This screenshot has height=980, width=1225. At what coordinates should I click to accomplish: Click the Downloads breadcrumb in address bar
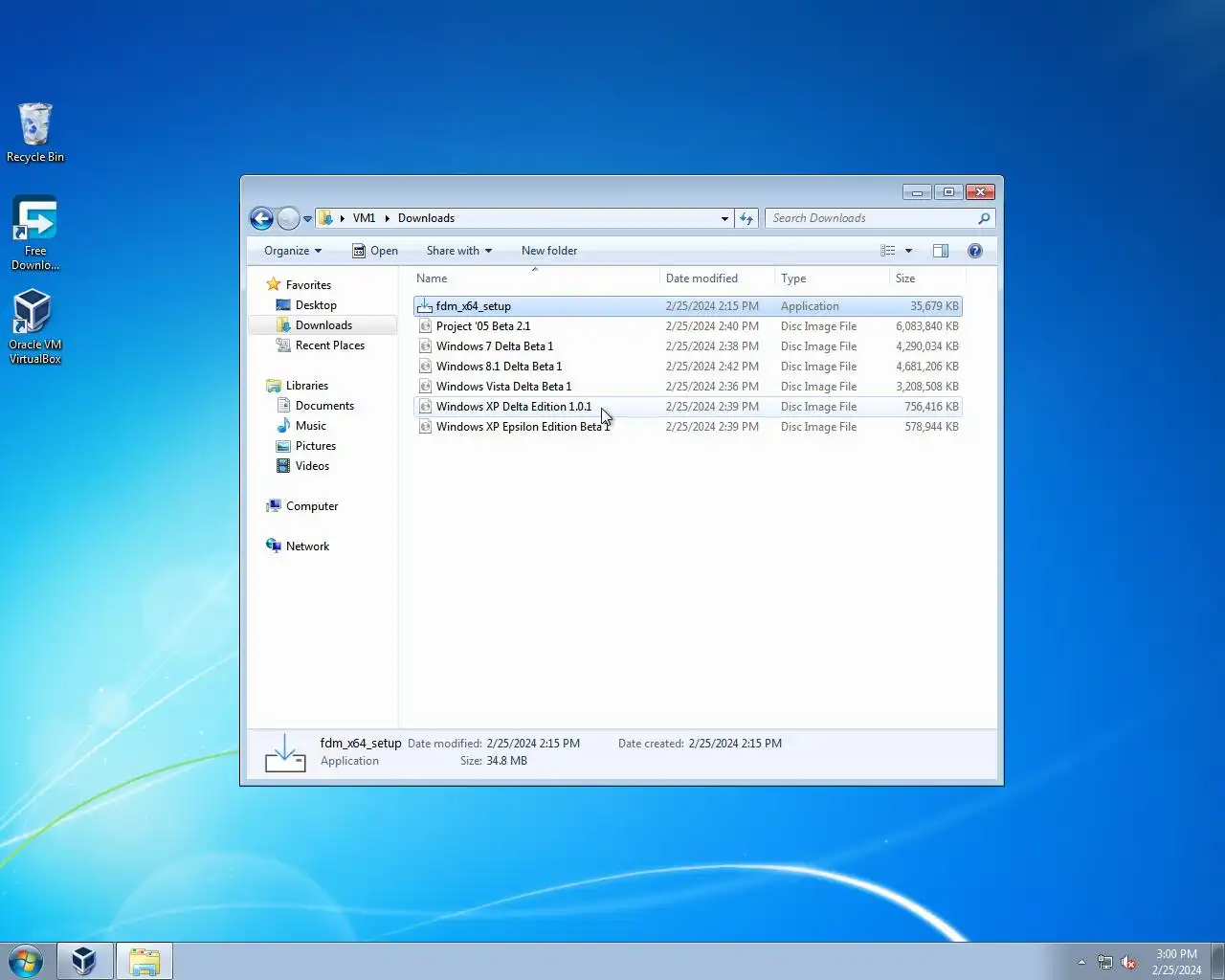tap(426, 218)
